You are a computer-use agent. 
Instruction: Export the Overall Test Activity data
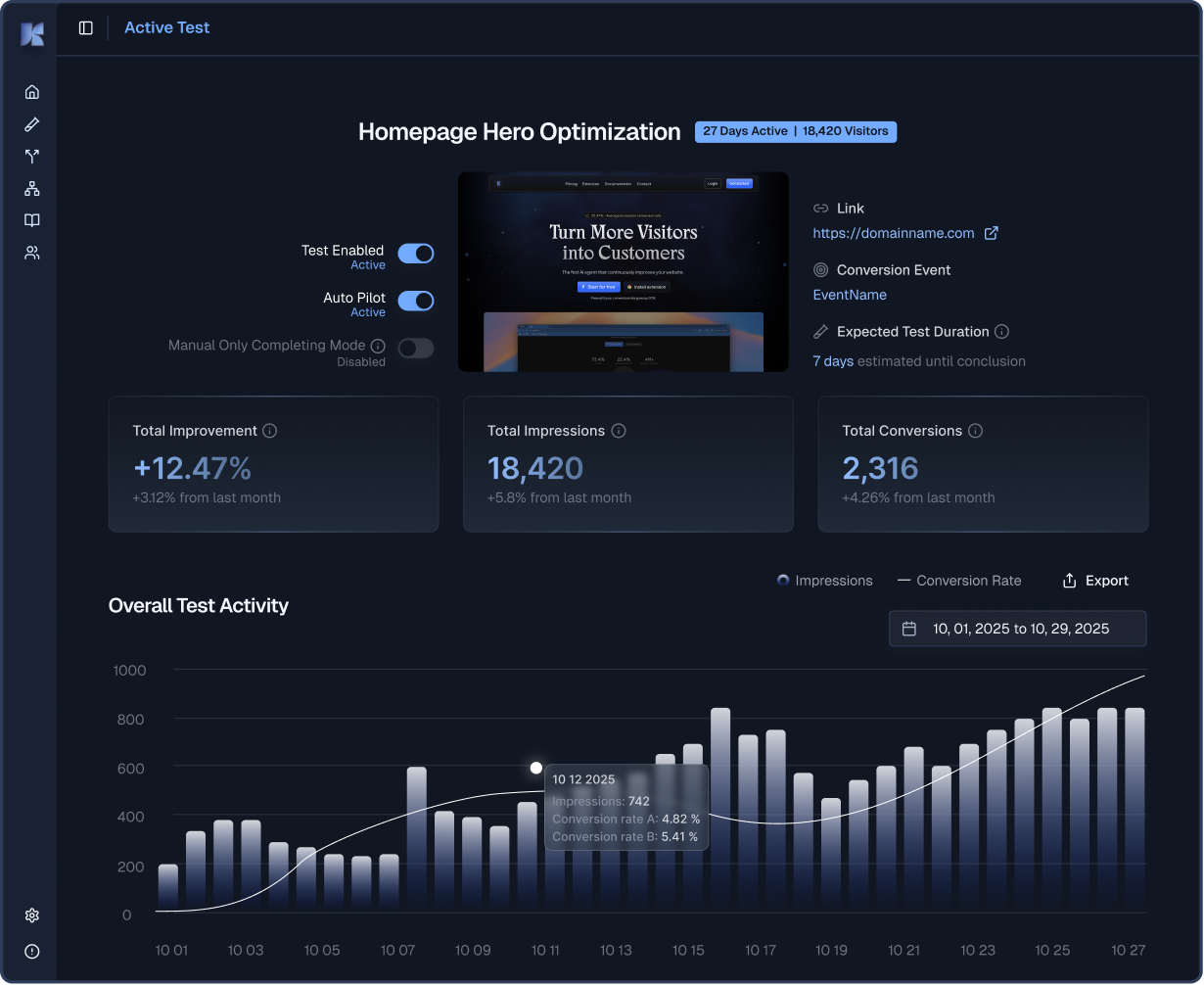[x=1094, y=580]
